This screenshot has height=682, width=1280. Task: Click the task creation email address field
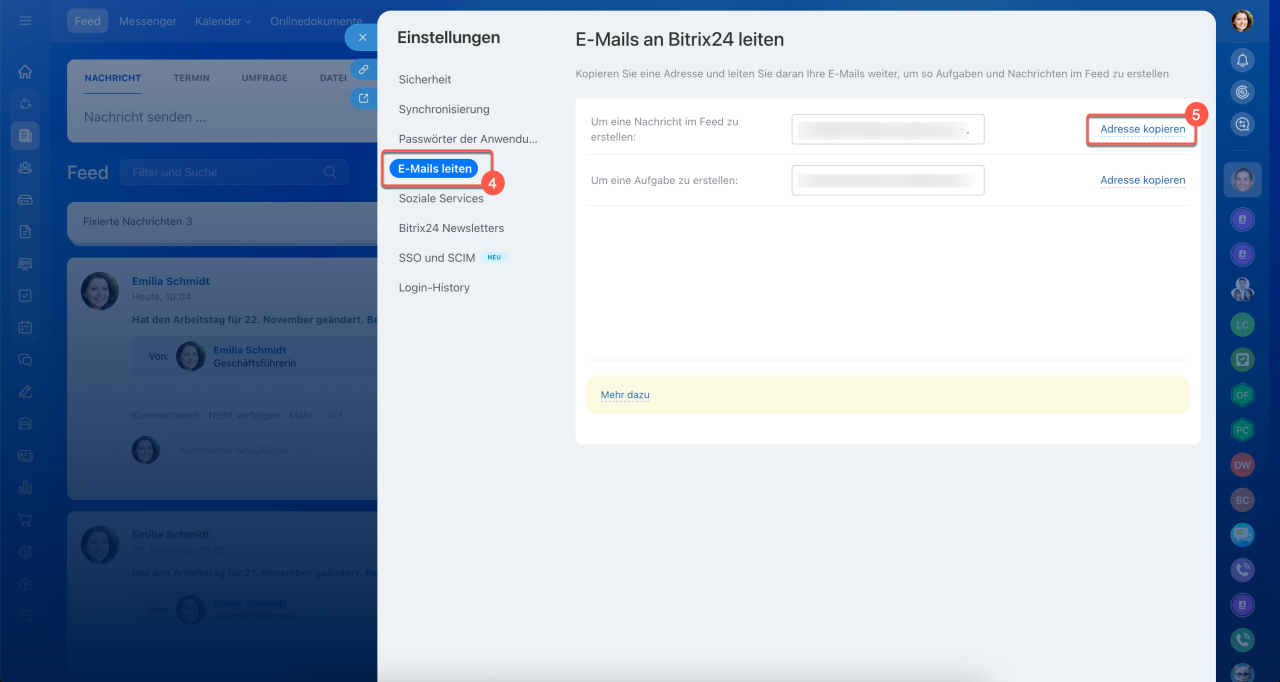888,180
